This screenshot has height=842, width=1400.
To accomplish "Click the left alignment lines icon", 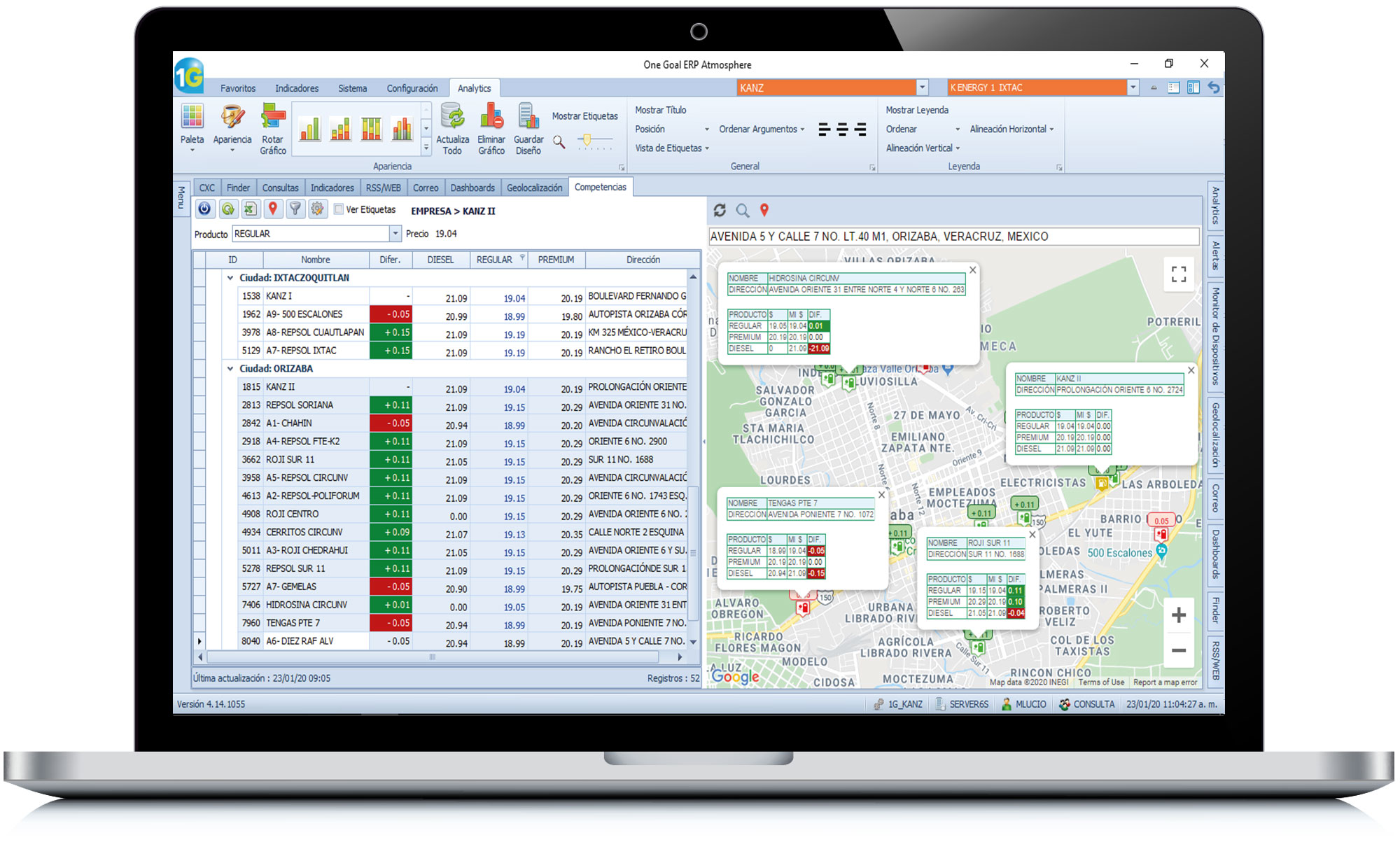I will click(x=825, y=129).
